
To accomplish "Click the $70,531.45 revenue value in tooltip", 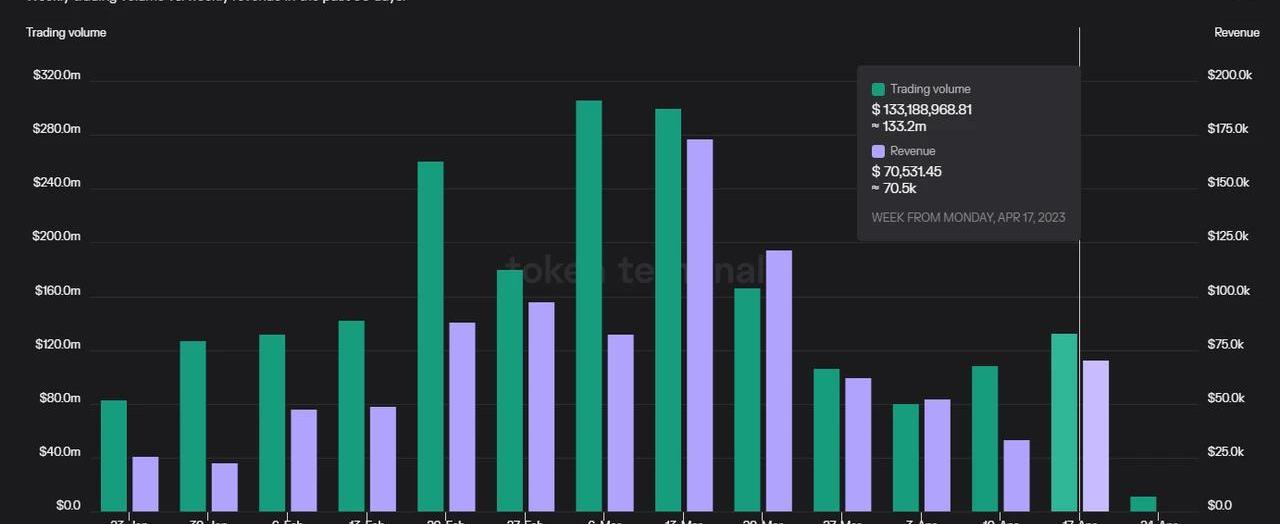I will (x=906, y=171).
